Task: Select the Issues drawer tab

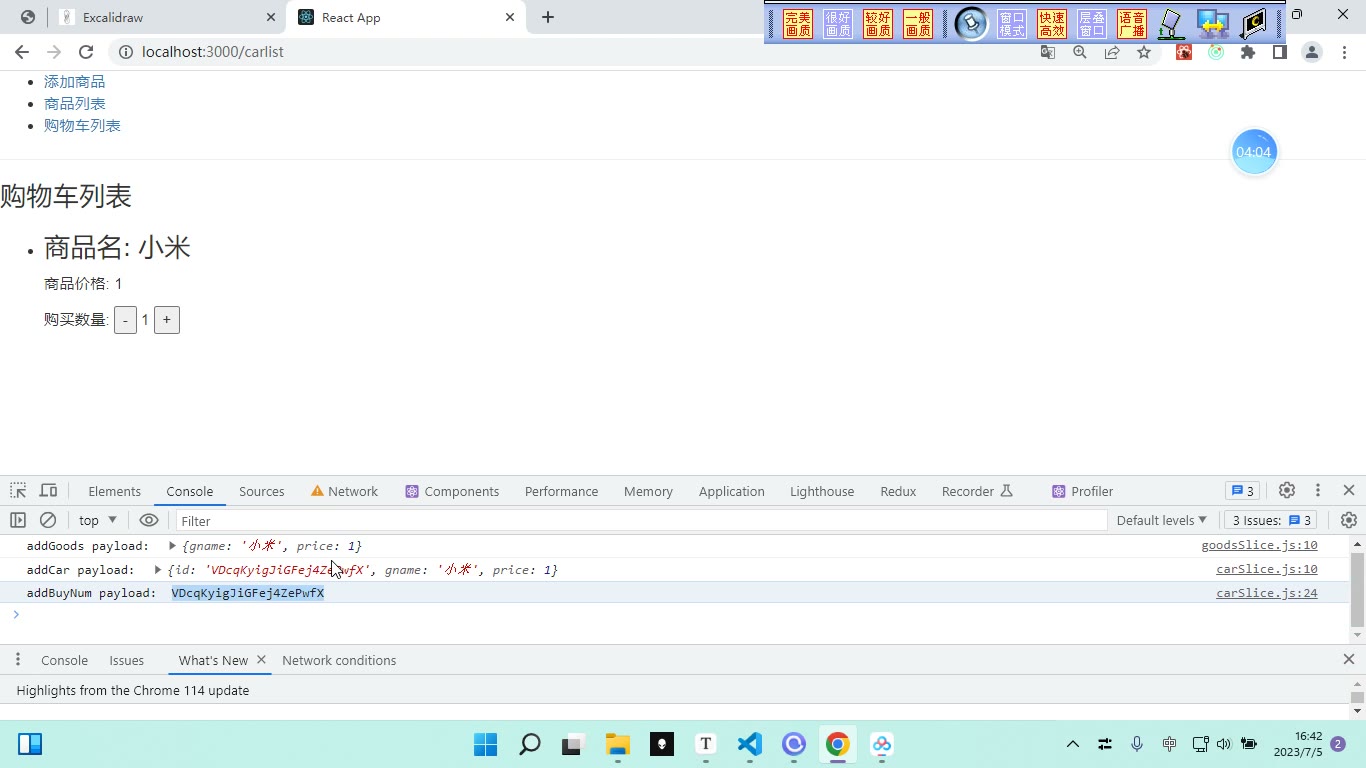Action: click(x=127, y=660)
